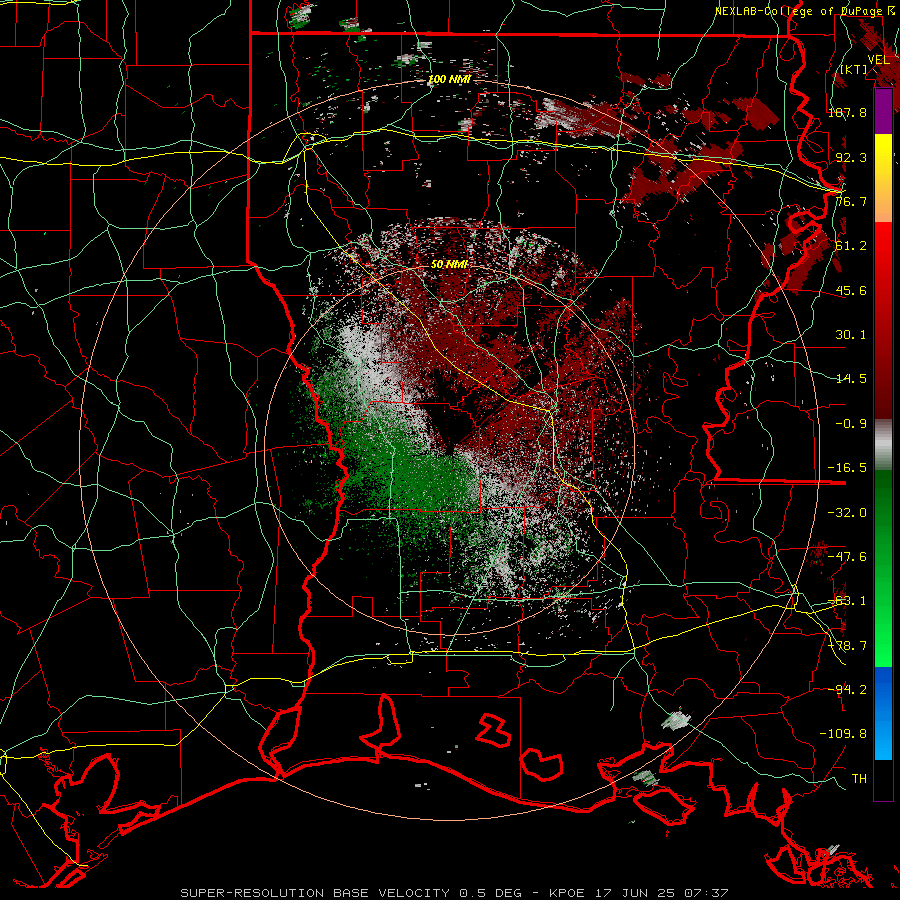900x900 pixels.
Task: Click the 07:37 timestamp in caption
Action: coord(707,893)
